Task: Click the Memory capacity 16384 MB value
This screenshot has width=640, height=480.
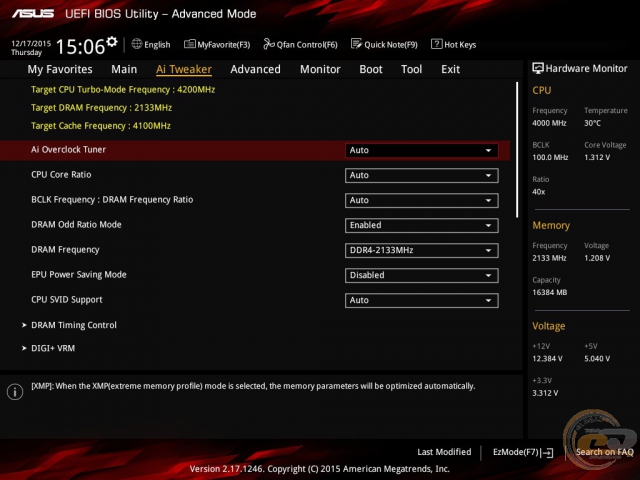Action: (550, 292)
